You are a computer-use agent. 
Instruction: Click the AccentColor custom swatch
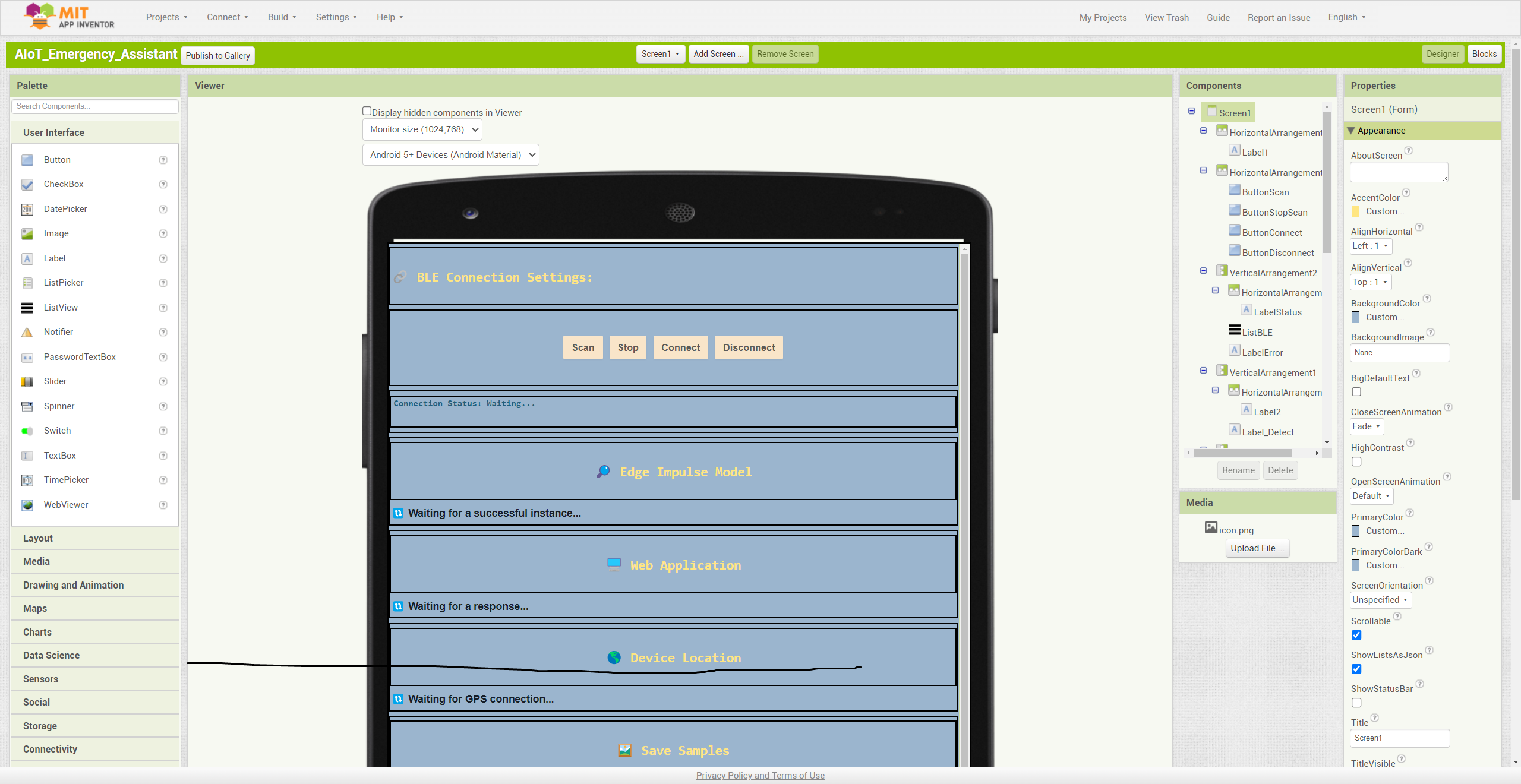[1355, 212]
